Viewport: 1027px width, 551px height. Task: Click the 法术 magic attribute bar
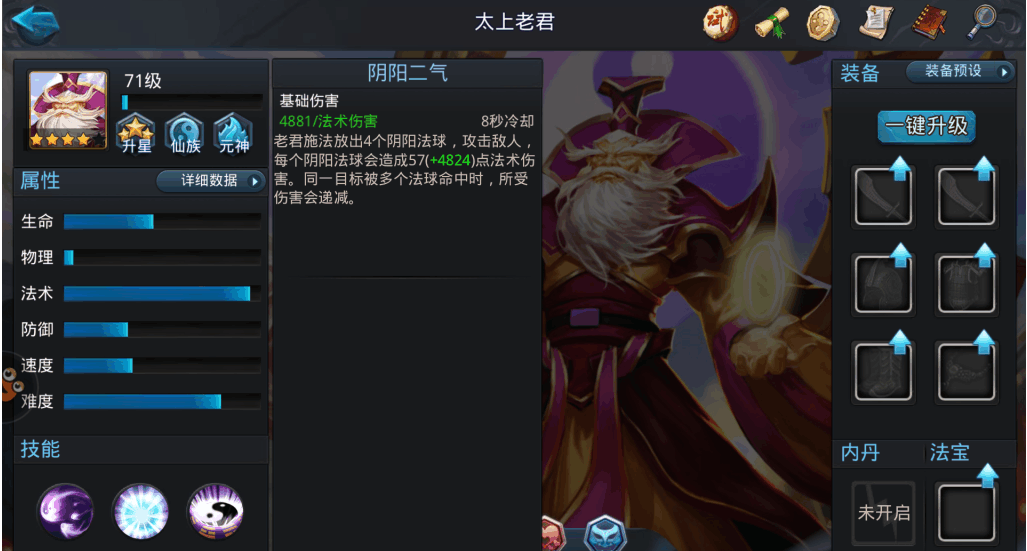(x=162, y=294)
